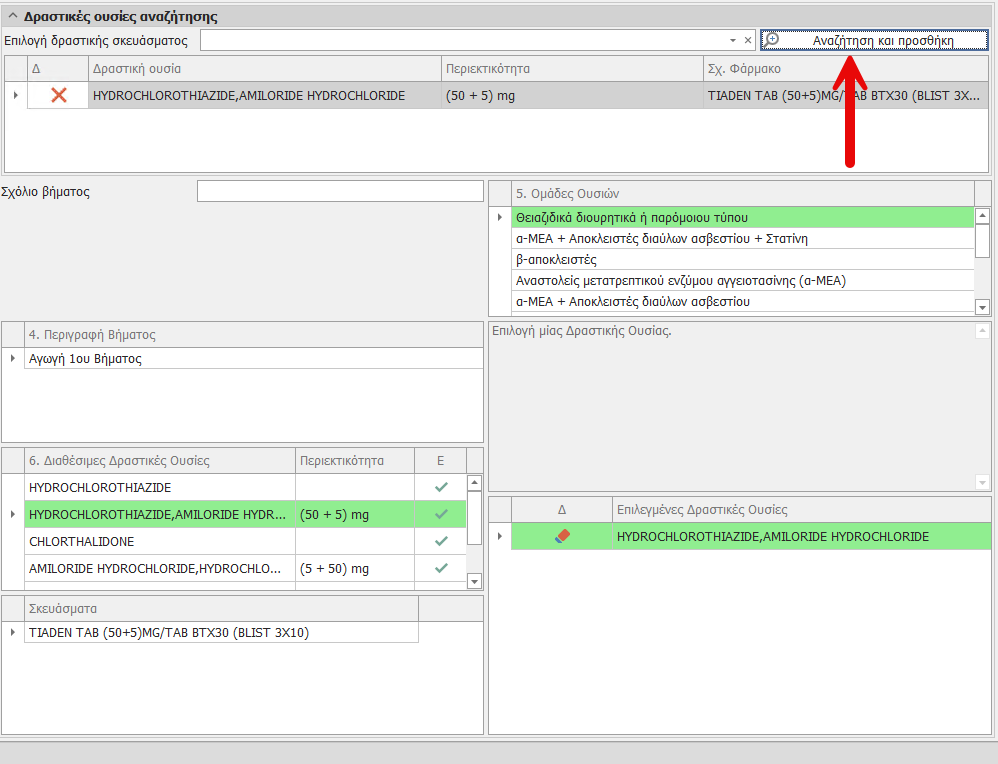Select α-ΜΕΑ + Αποκλειστές διαύλων ασβεστίου + Στατίνη
The height and width of the screenshot is (764, 998).
(661, 239)
